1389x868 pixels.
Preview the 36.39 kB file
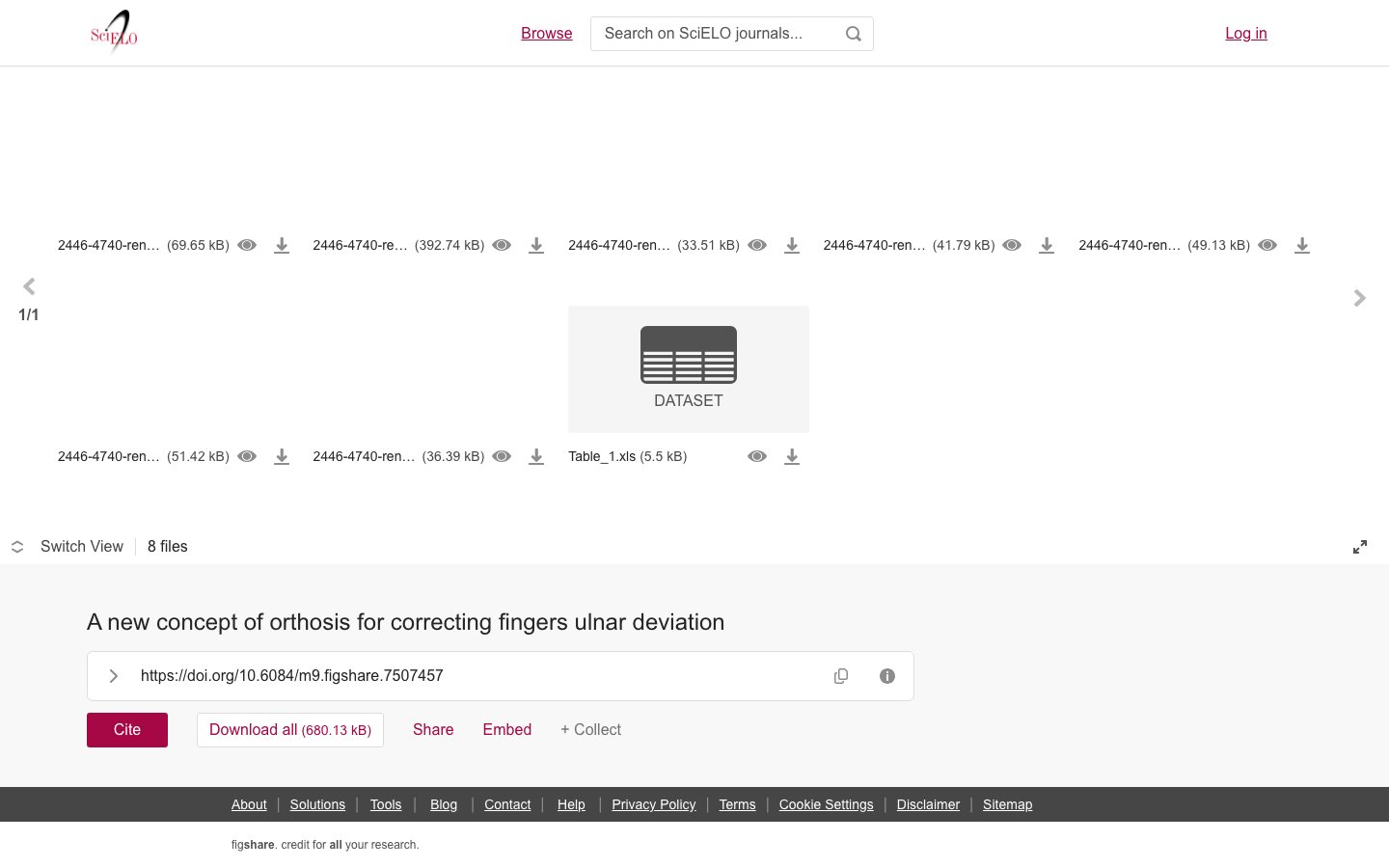502,456
